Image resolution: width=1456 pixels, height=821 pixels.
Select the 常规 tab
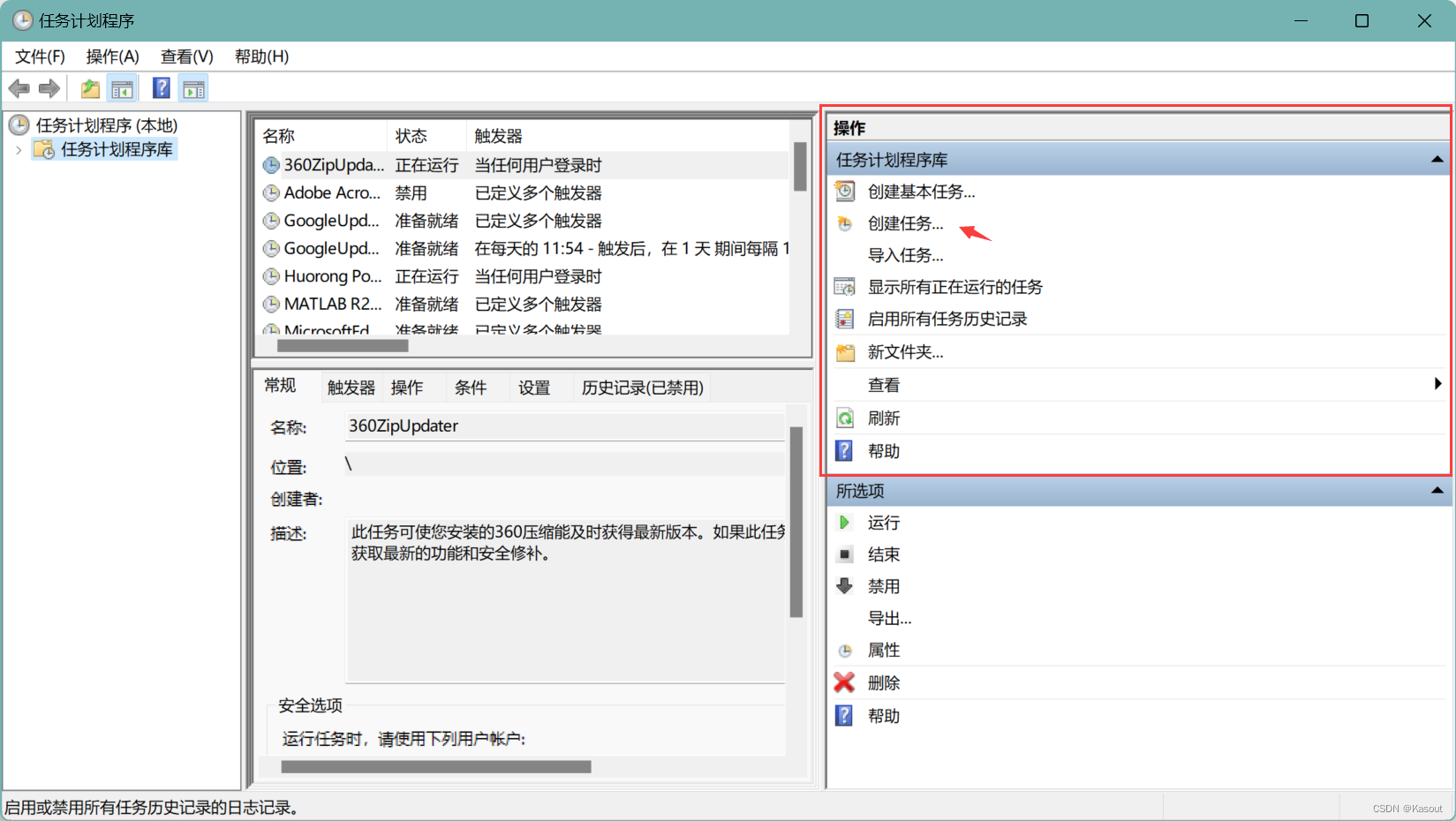[x=280, y=385]
